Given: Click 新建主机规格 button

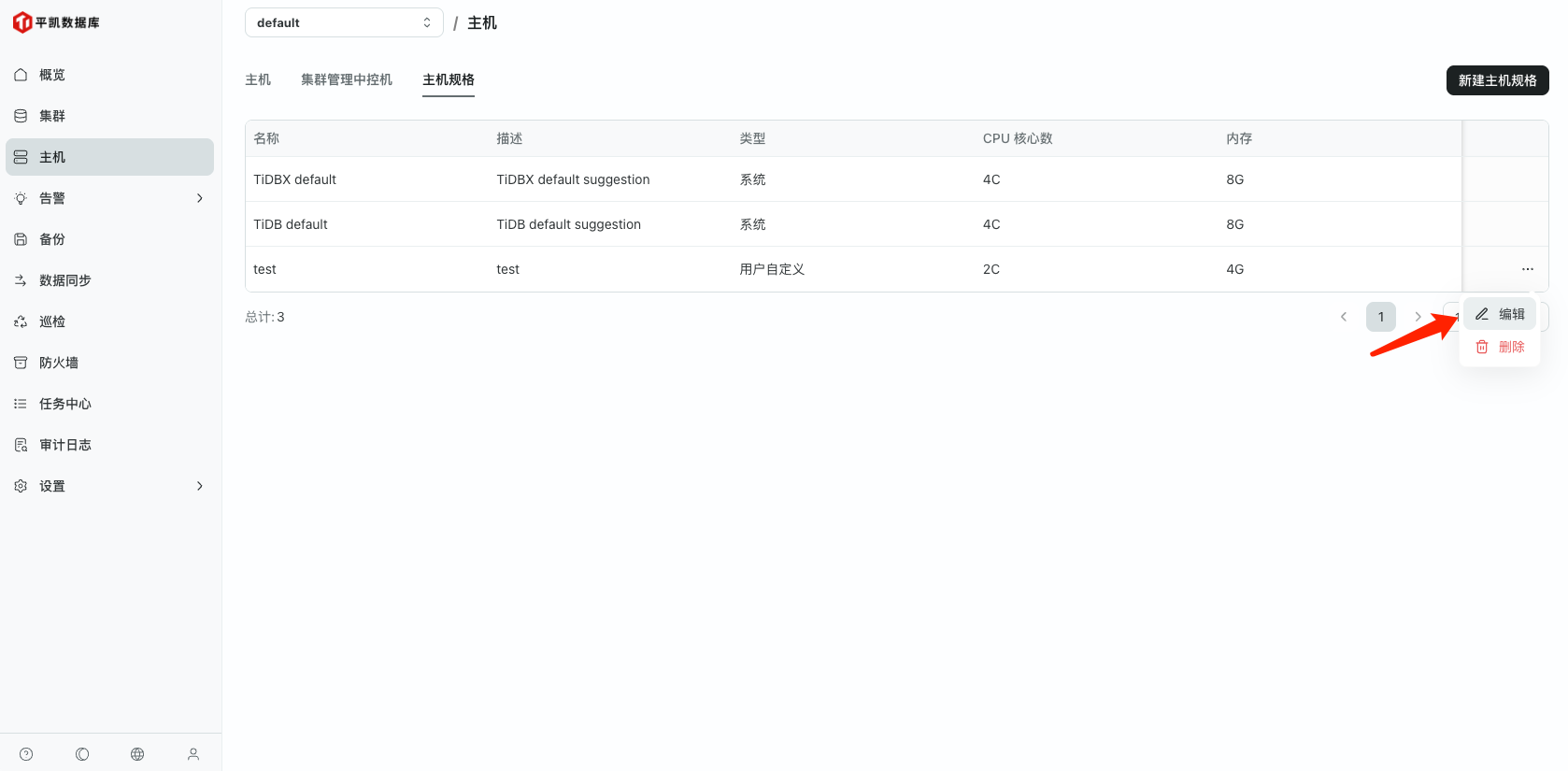Looking at the screenshot, I should click(1497, 80).
